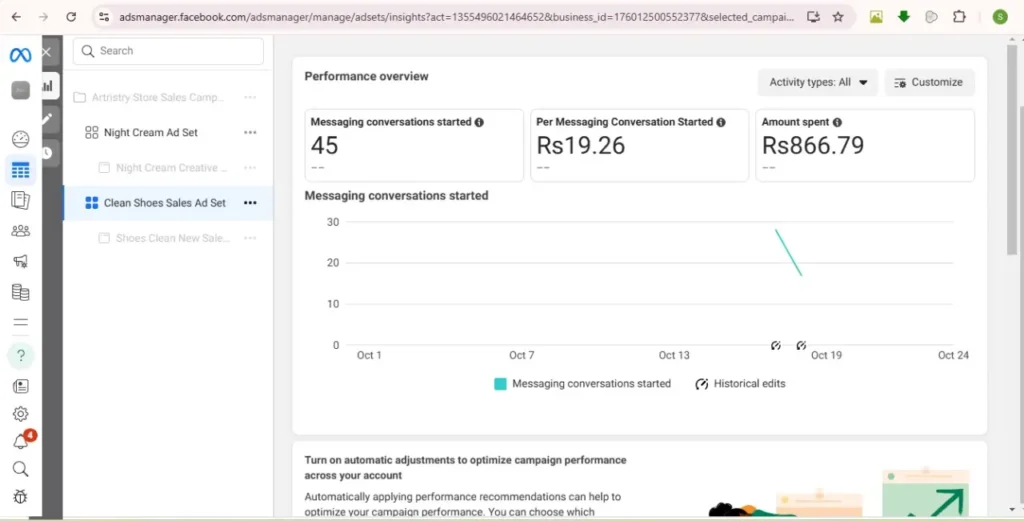Click the Search input field
This screenshot has width=1024, height=521.
pyautogui.click(x=170, y=51)
